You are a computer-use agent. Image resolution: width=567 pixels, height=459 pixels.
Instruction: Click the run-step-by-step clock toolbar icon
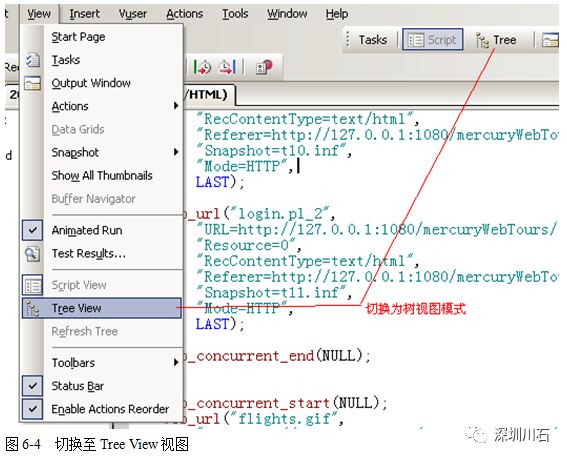[202, 67]
